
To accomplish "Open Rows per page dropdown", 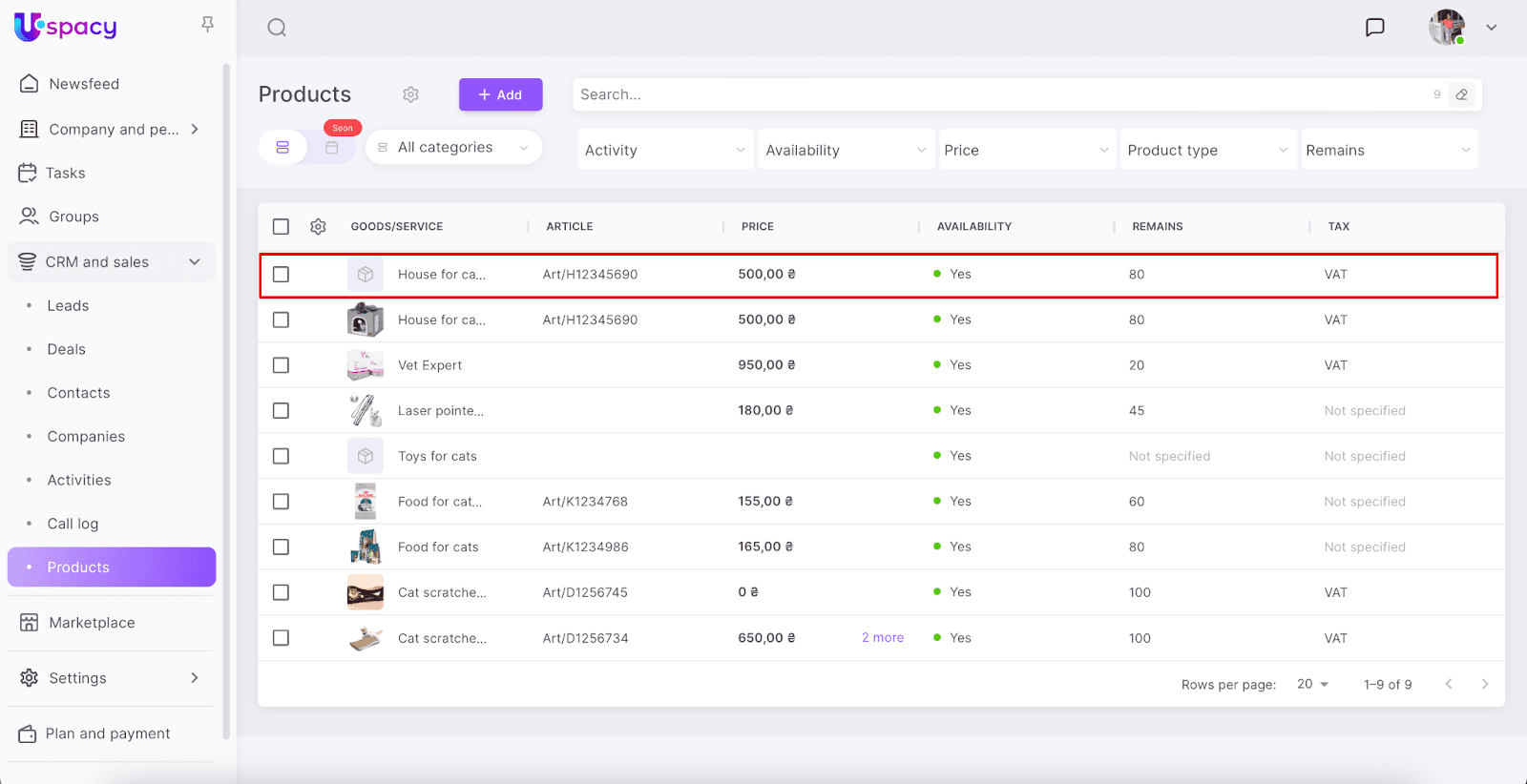I will point(1313,684).
